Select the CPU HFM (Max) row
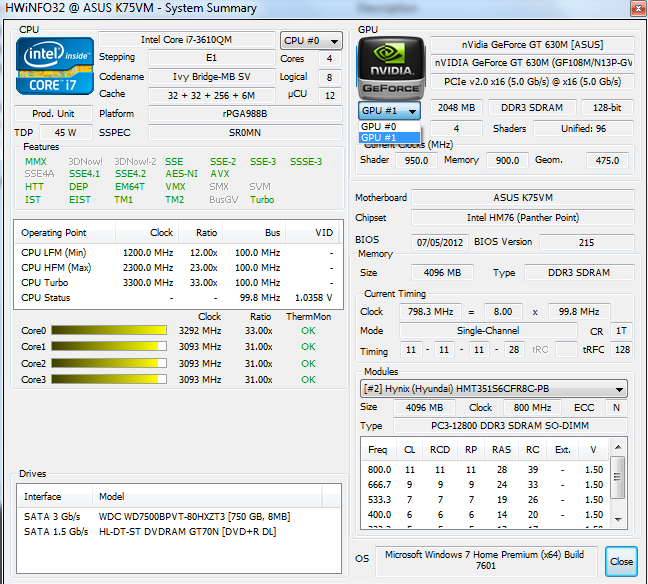Screen dimensions: 648x584 pos(178,268)
